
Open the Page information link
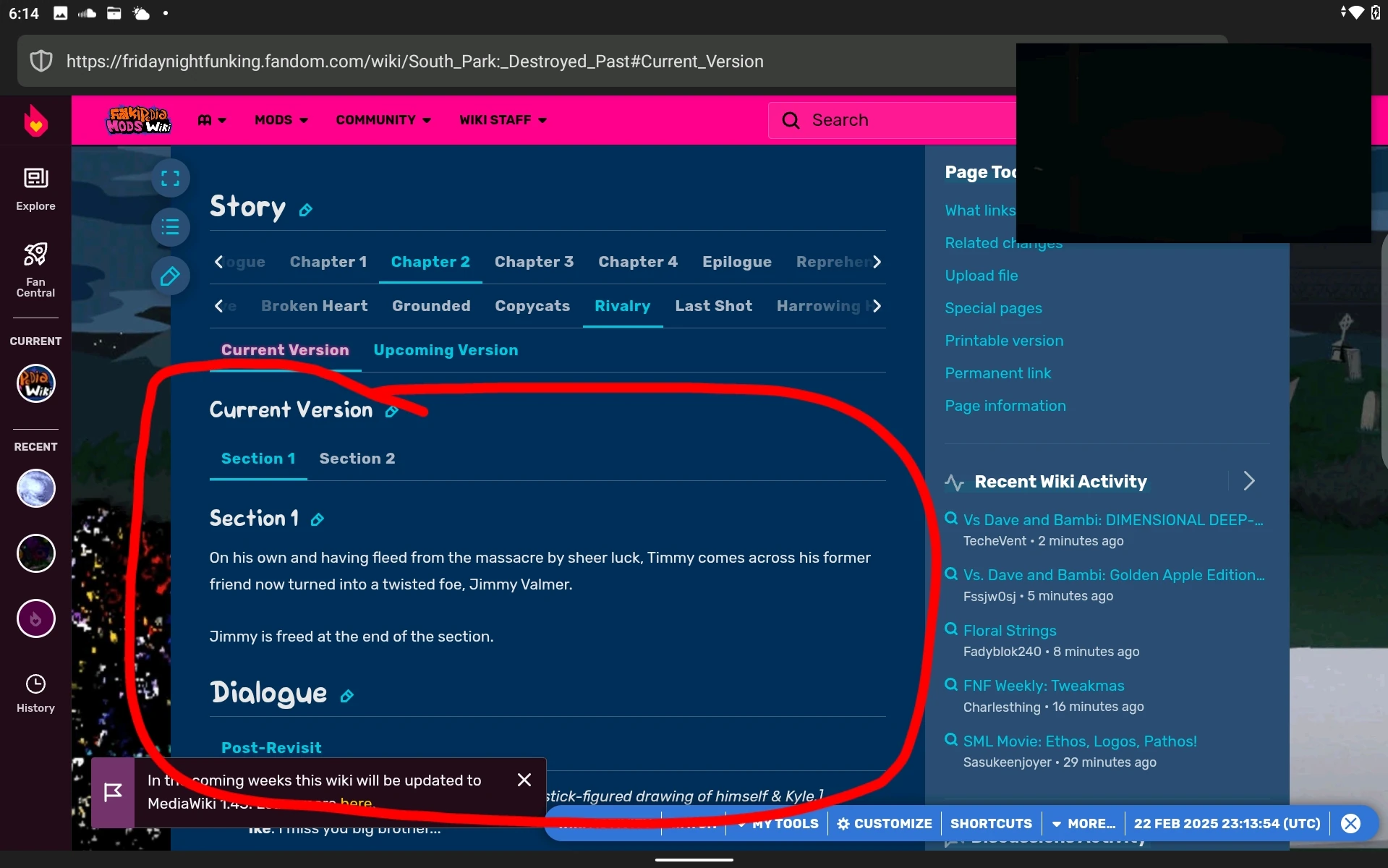tap(1005, 406)
